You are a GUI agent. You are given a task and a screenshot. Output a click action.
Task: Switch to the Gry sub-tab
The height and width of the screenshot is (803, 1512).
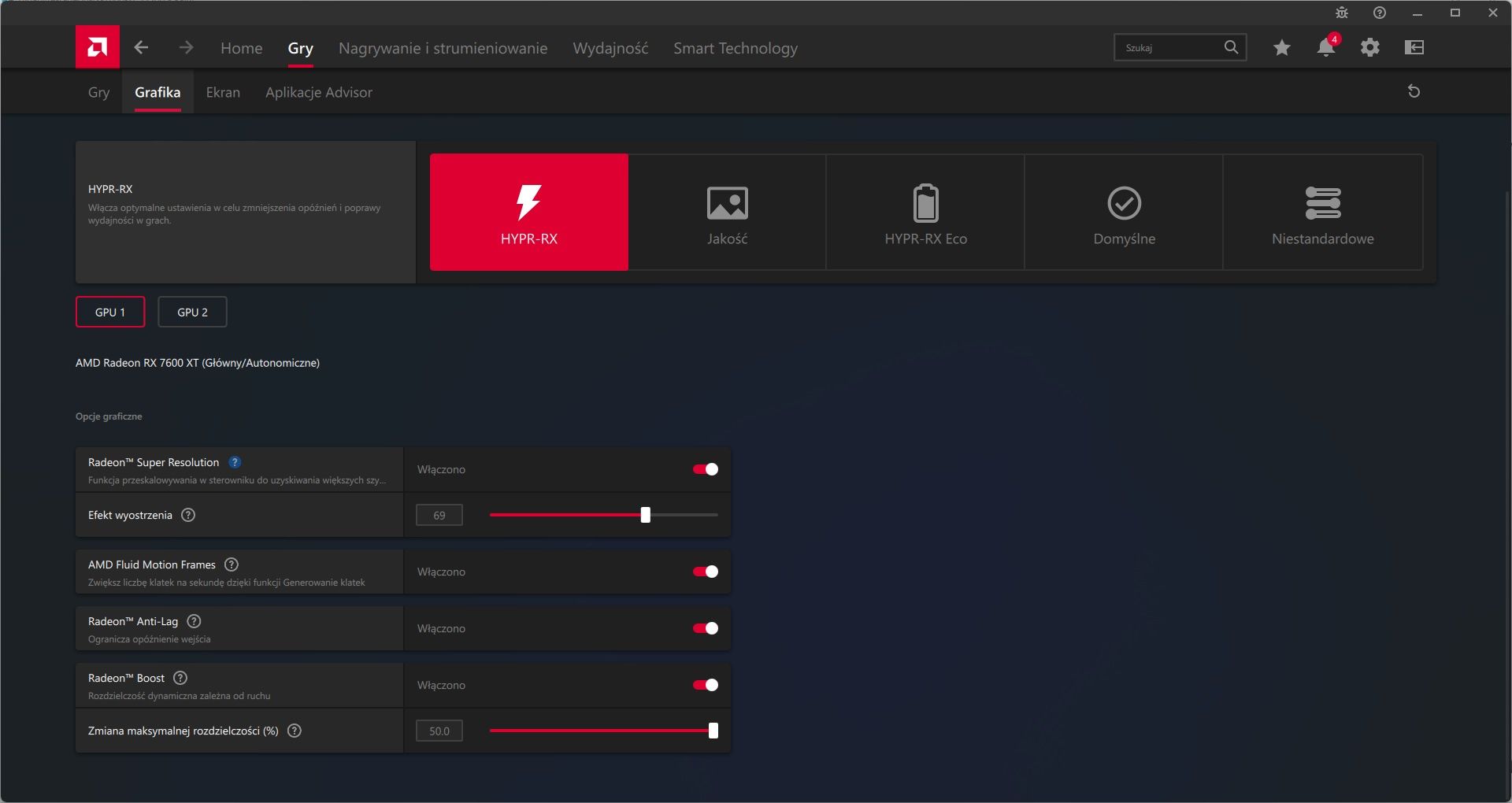click(x=99, y=92)
